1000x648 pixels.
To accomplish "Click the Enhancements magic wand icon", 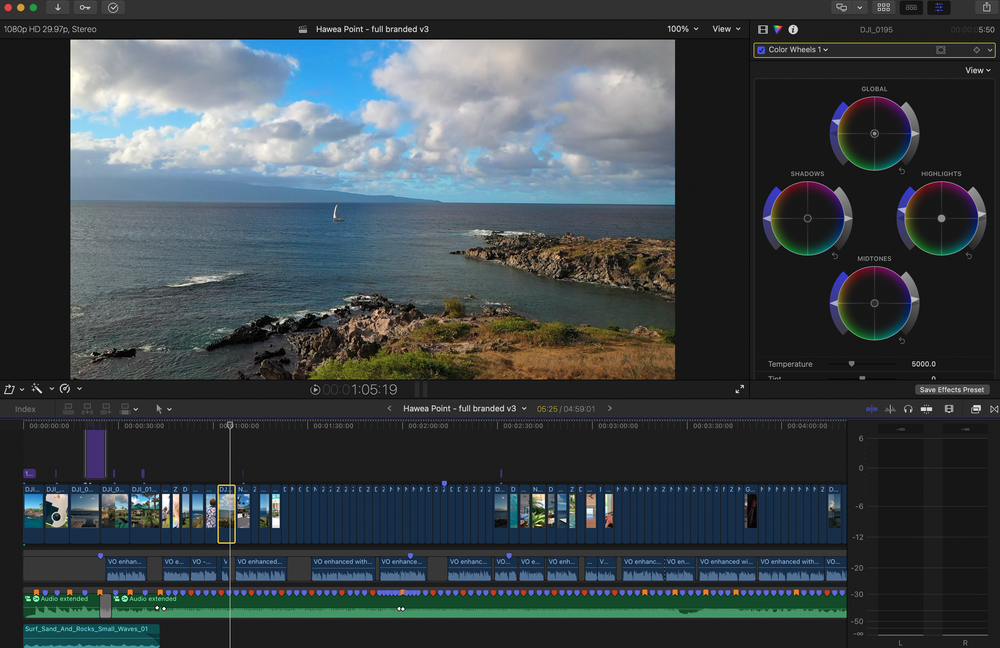I will pos(37,388).
